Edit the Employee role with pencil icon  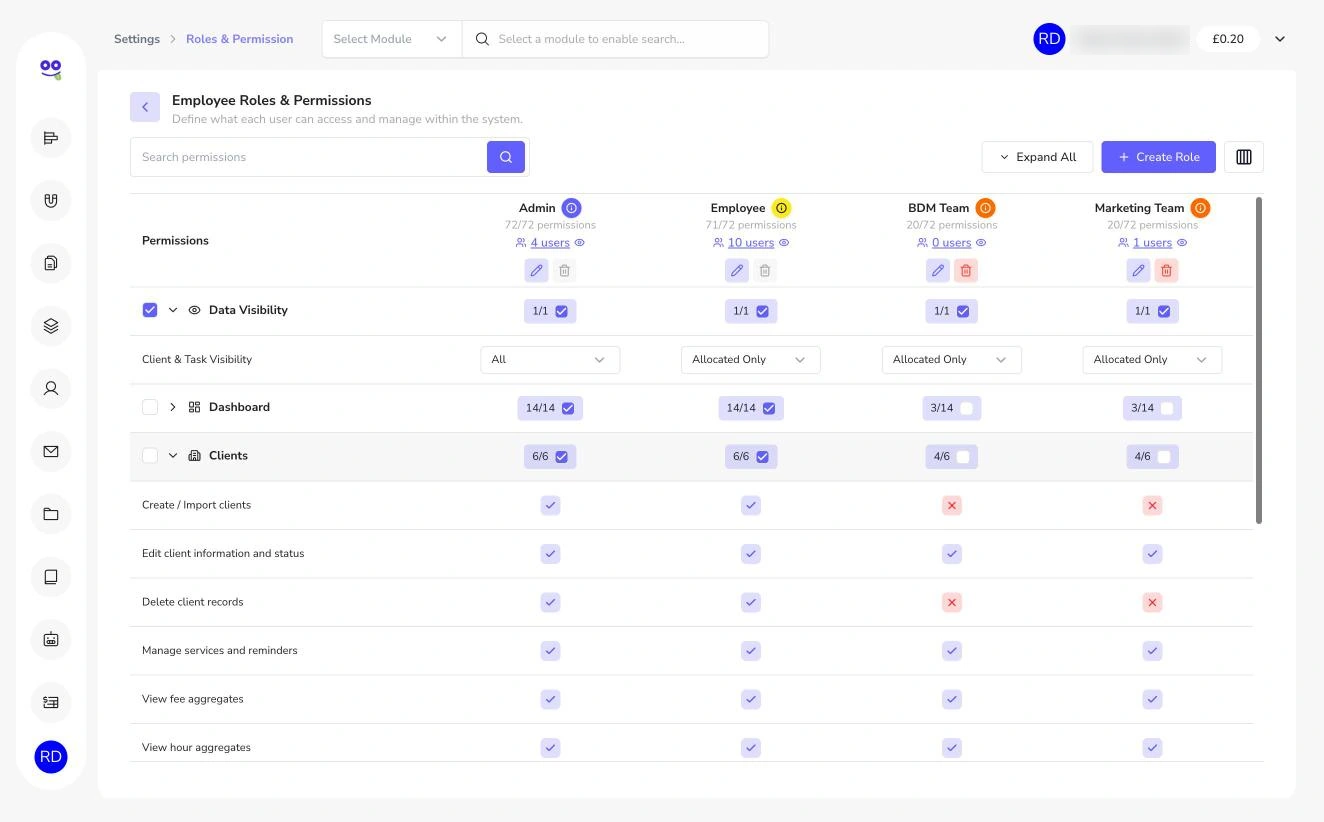click(x=737, y=270)
